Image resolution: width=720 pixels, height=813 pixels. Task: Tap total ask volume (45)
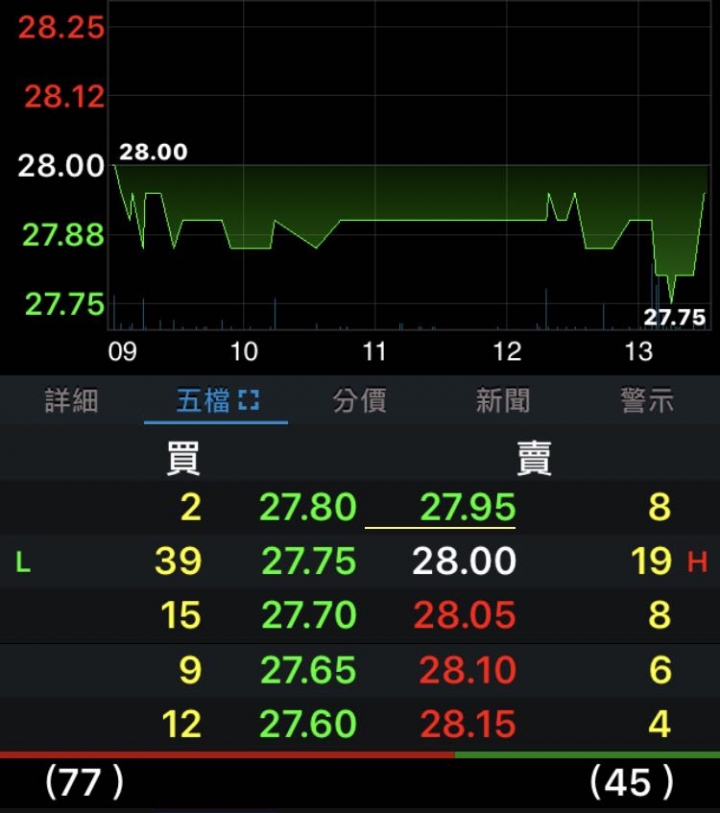[x=632, y=782]
